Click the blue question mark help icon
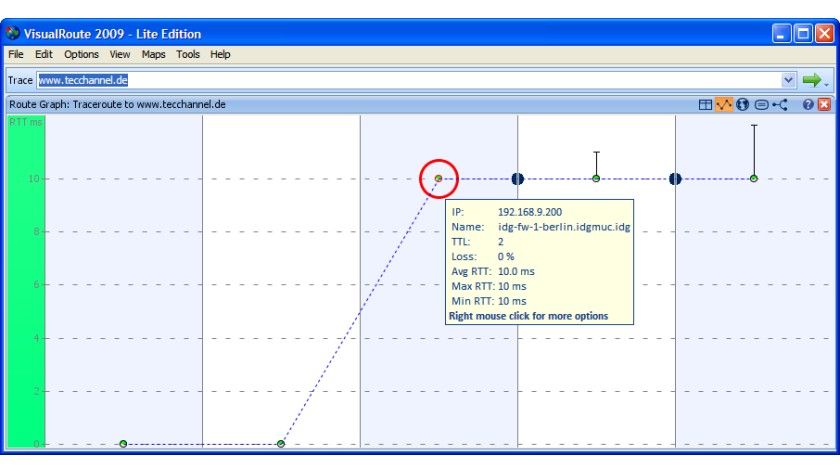The height and width of the screenshot is (473, 840). coord(808,105)
